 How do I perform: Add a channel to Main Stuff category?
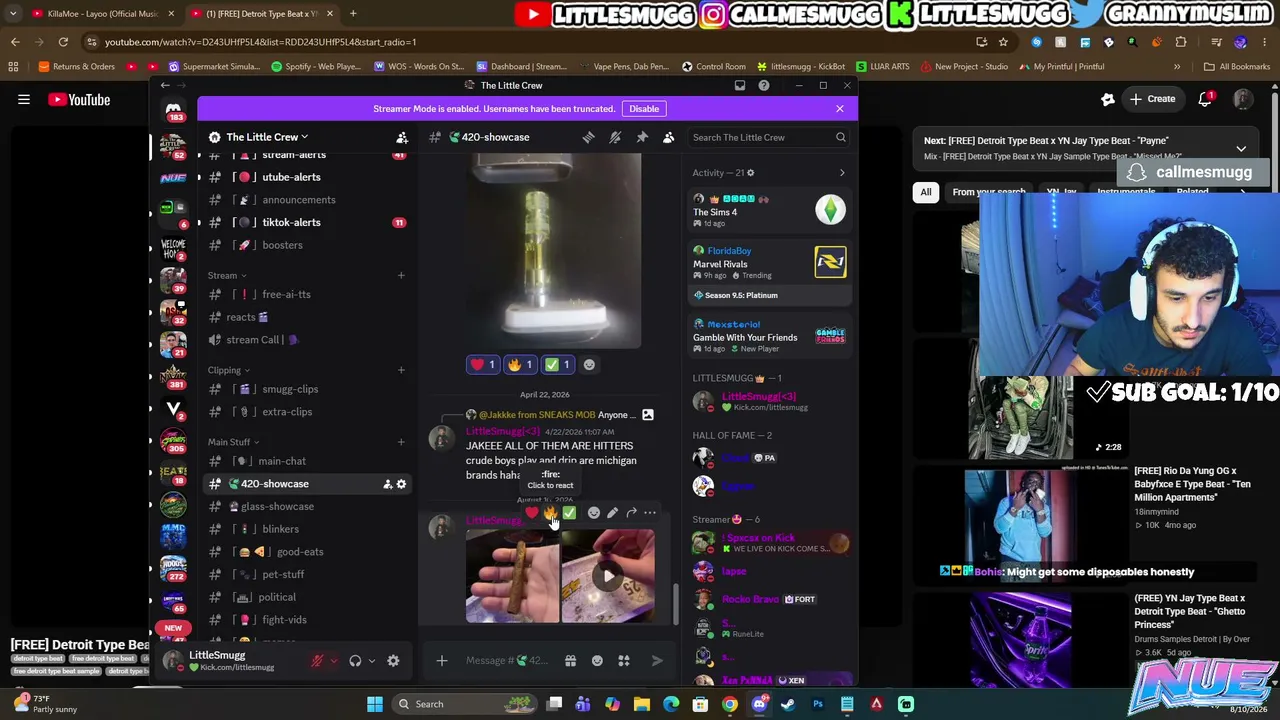click(x=401, y=442)
